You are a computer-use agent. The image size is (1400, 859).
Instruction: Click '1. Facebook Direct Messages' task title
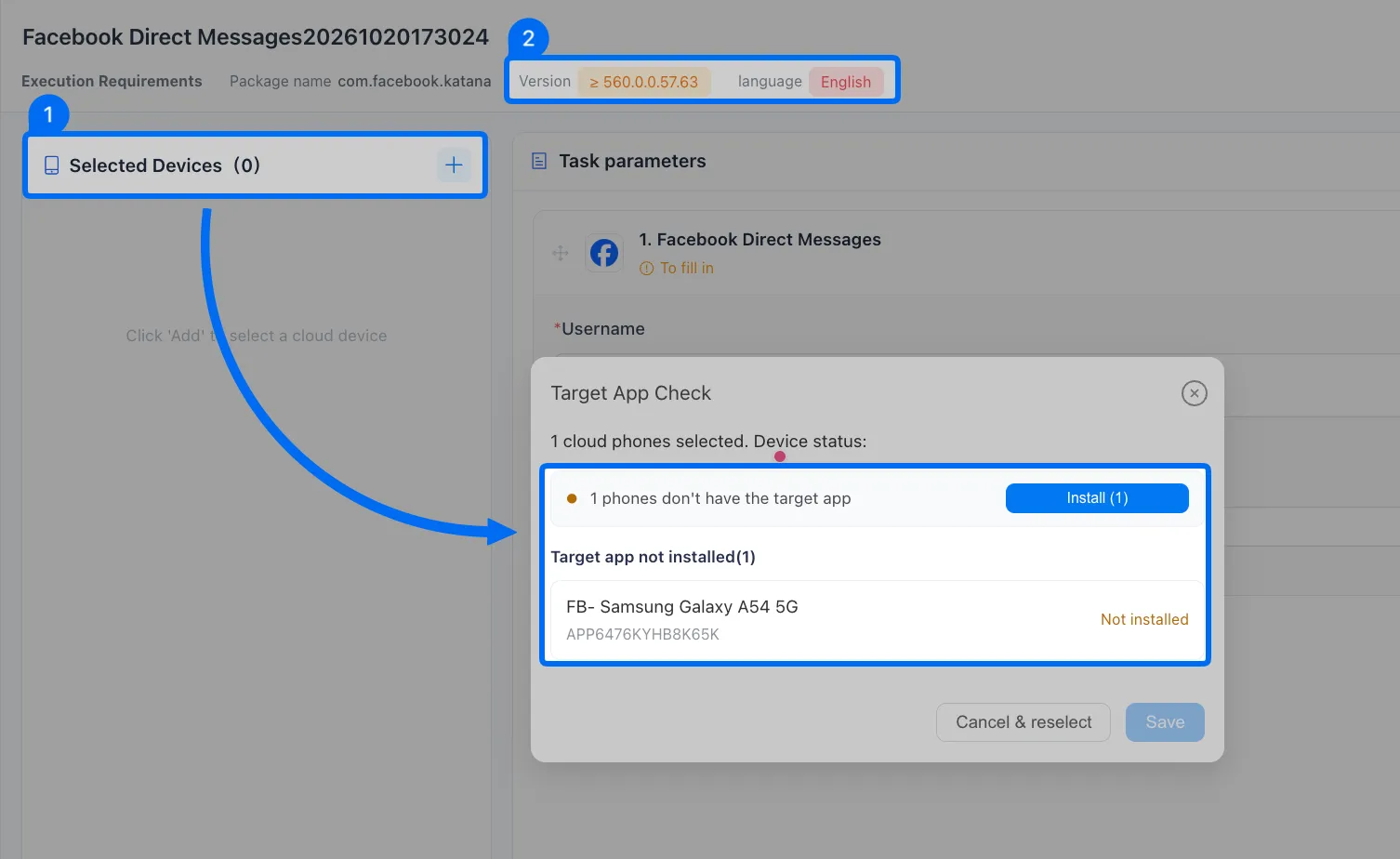pyautogui.click(x=759, y=239)
